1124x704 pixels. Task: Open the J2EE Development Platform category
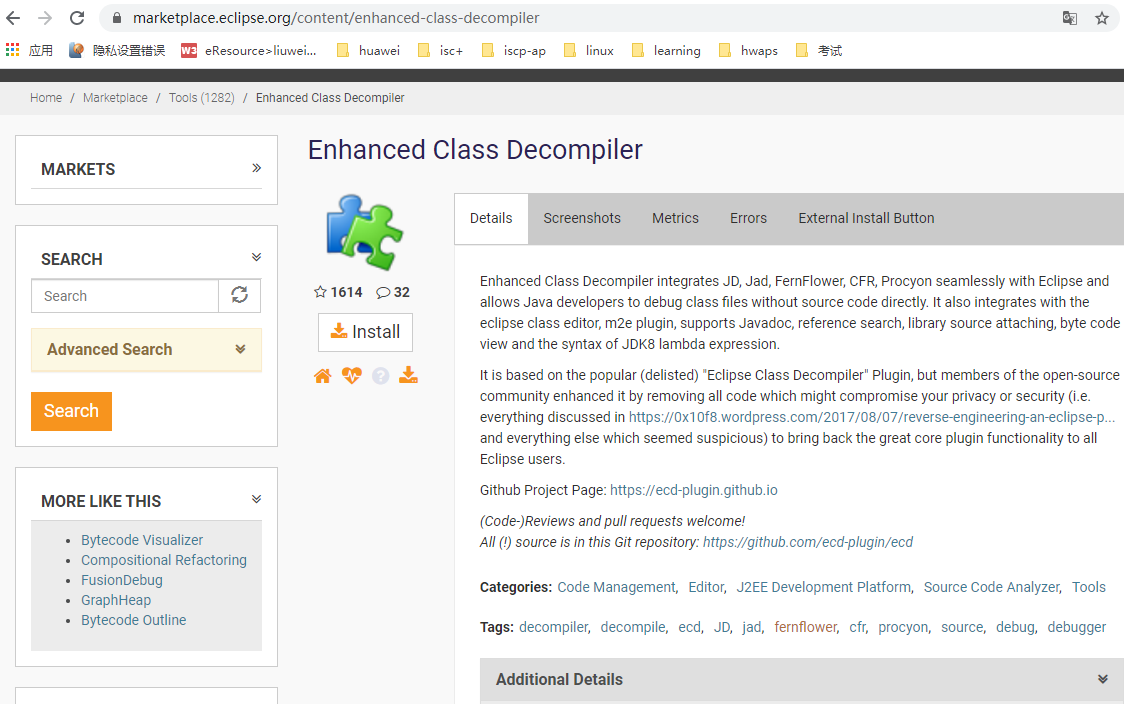[x=824, y=588]
